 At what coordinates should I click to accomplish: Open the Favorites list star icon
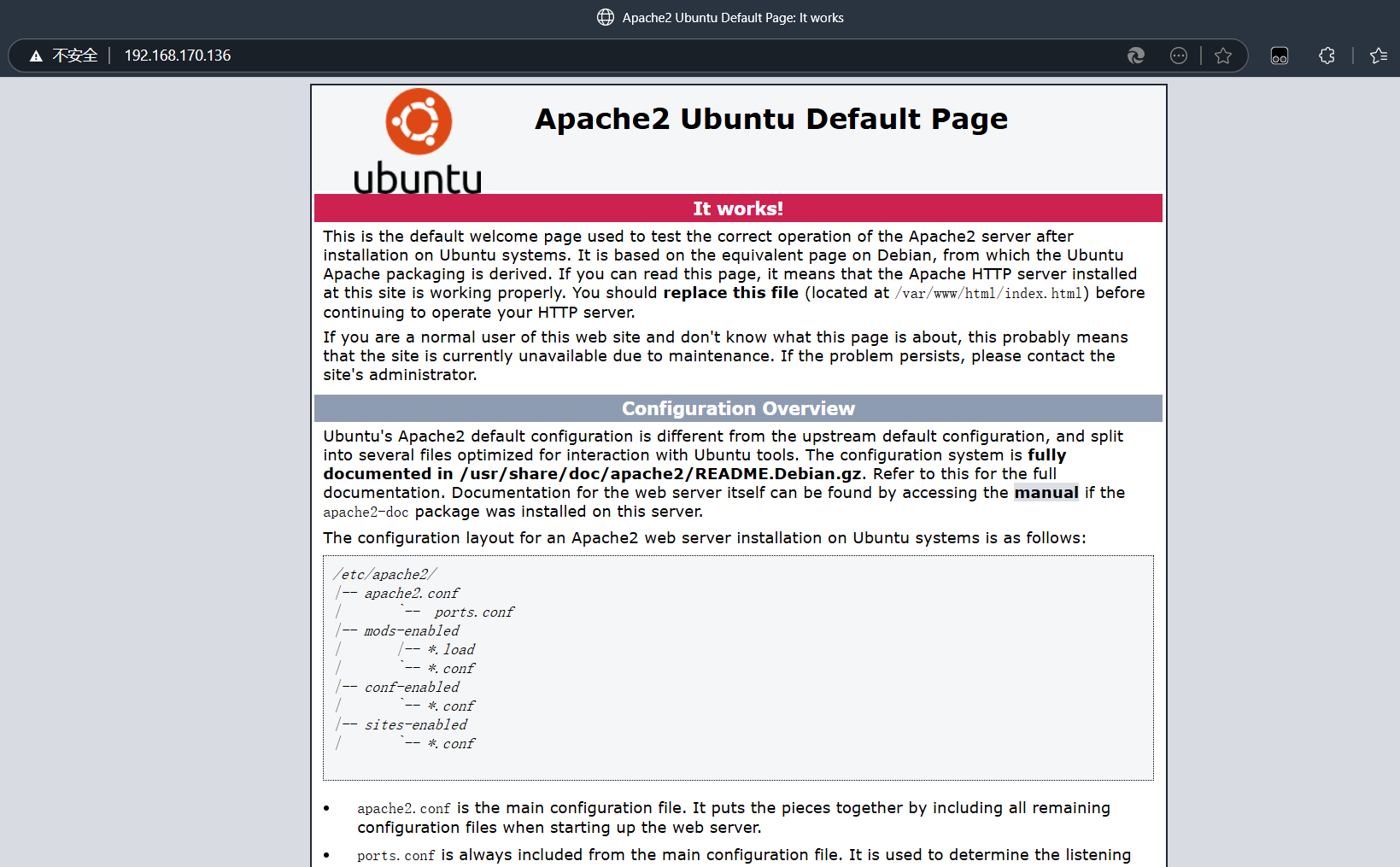[x=1379, y=56]
